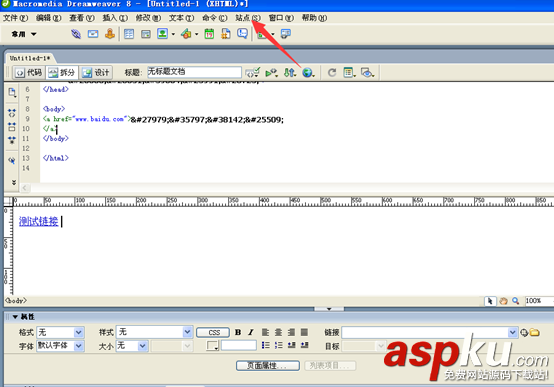Insert a Named Anchor
554x387 pixels.
pyautogui.click(x=110, y=34)
